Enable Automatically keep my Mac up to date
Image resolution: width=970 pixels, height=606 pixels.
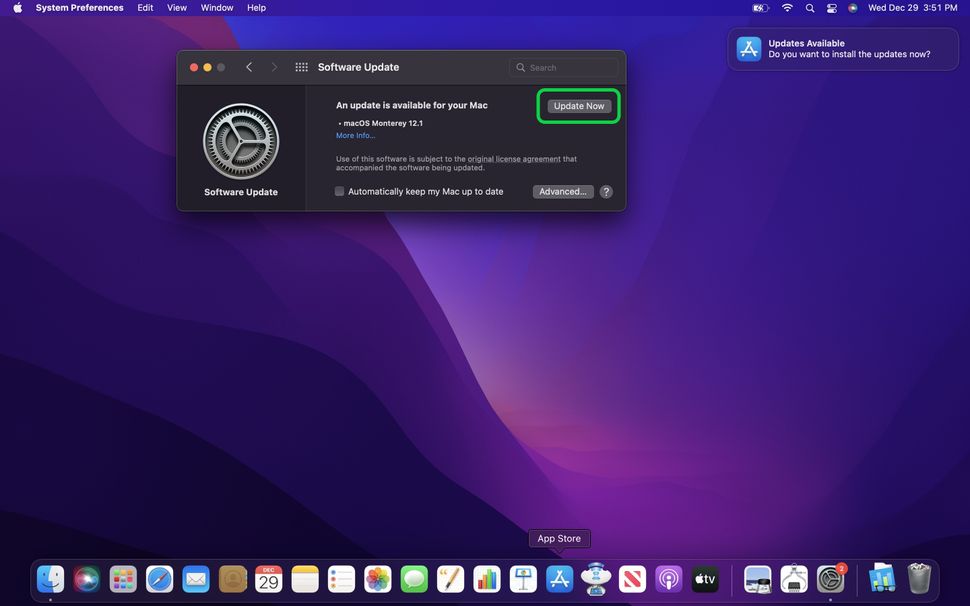point(339,191)
